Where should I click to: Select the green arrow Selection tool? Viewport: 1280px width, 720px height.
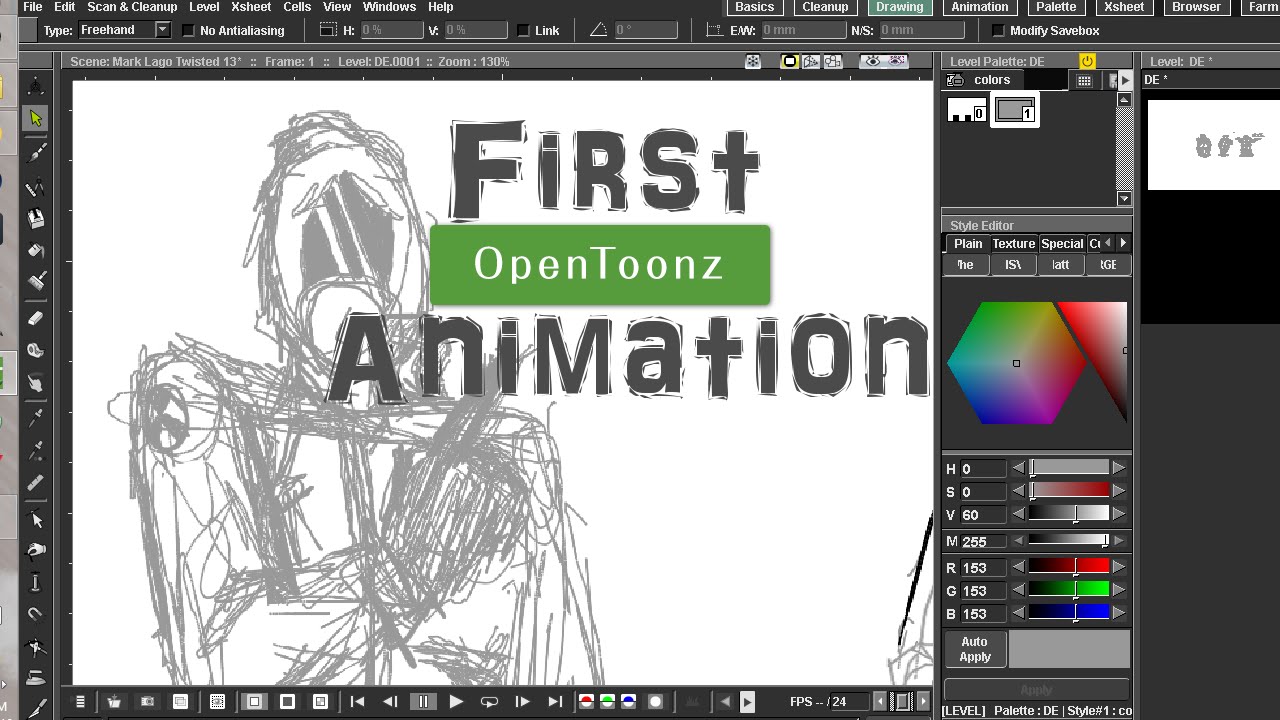pos(36,118)
